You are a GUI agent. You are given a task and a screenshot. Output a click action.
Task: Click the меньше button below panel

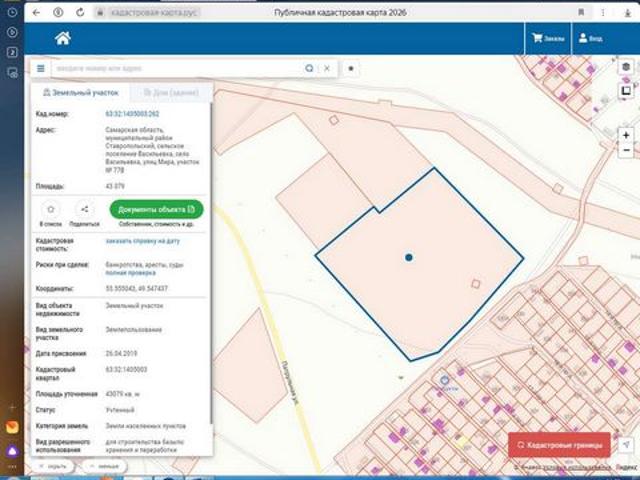(104, 466)
